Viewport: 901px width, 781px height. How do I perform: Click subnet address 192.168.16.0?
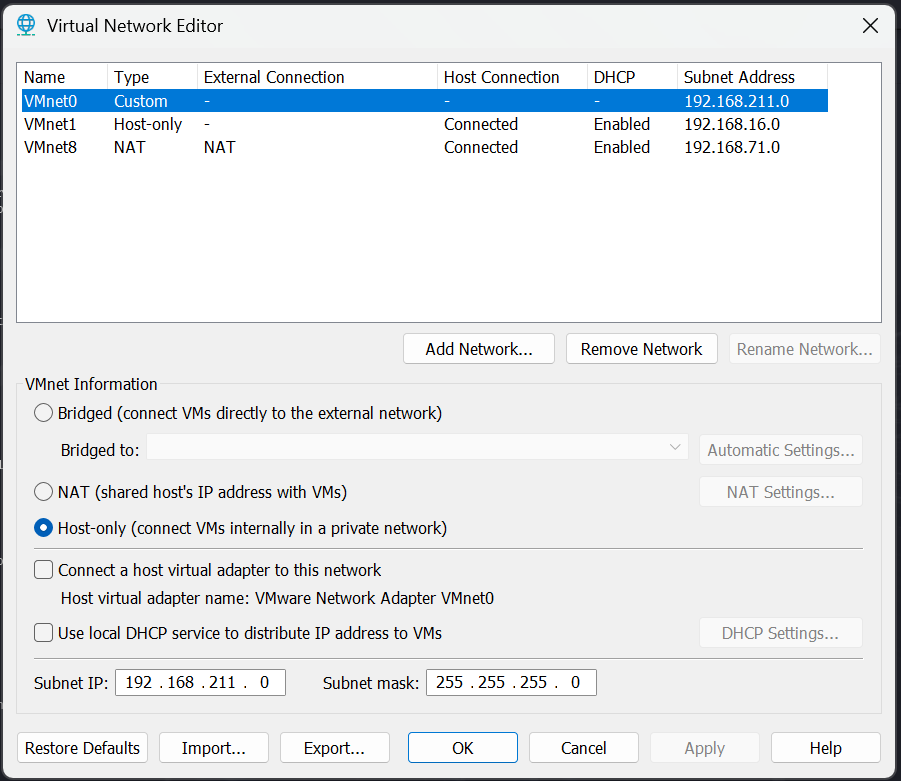point(731,124)
